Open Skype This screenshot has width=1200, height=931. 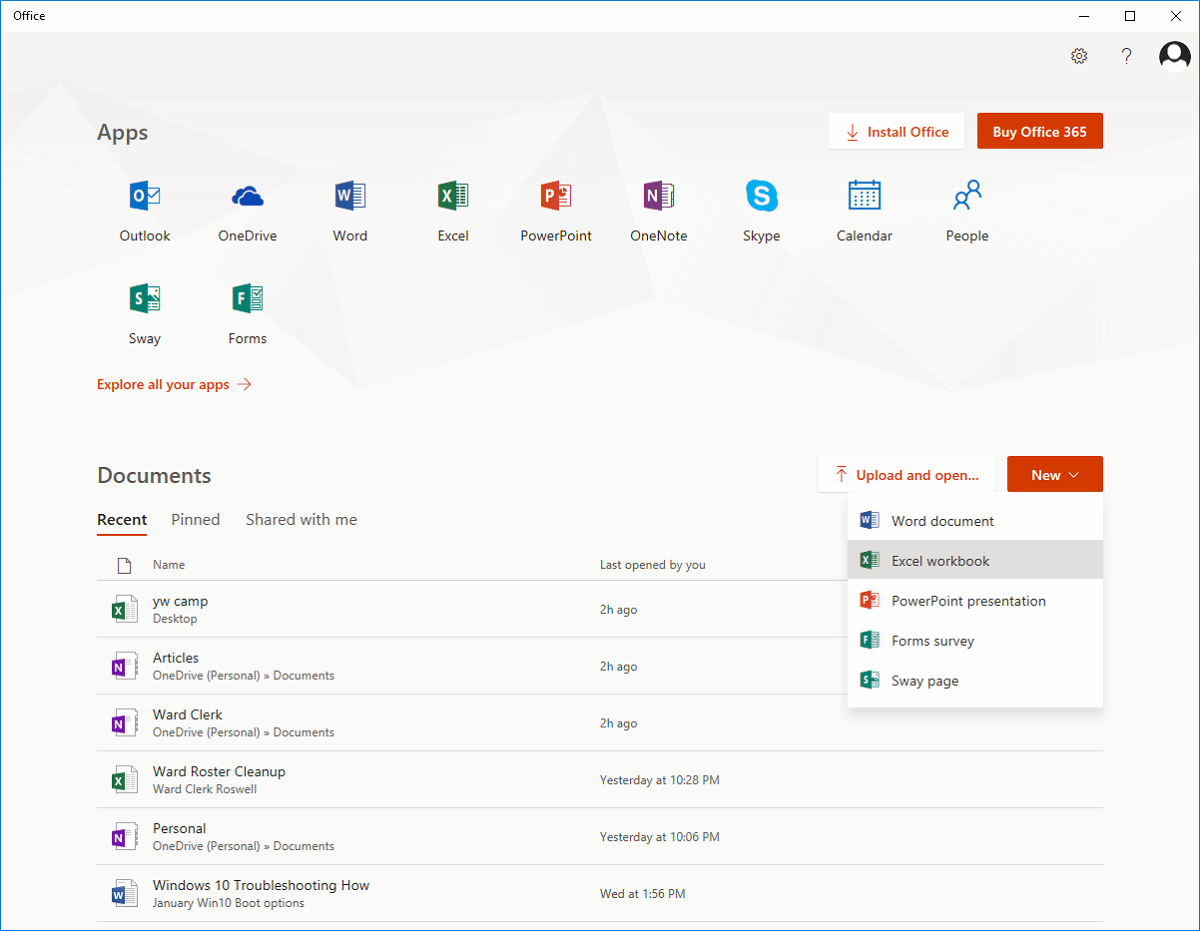[x=761, y=208]
